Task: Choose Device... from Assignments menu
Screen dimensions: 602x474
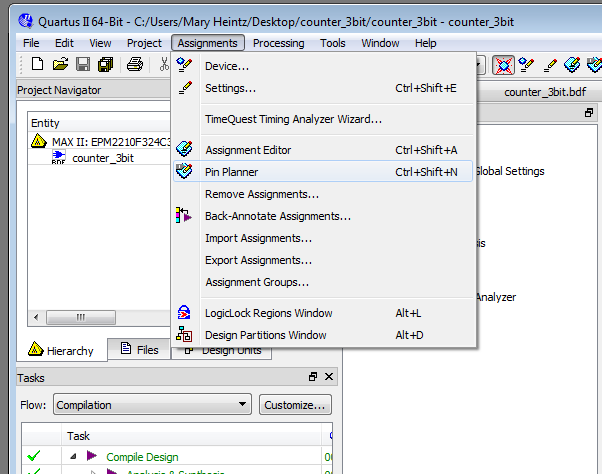Action: pyautogui.click(x=323, y=66)
